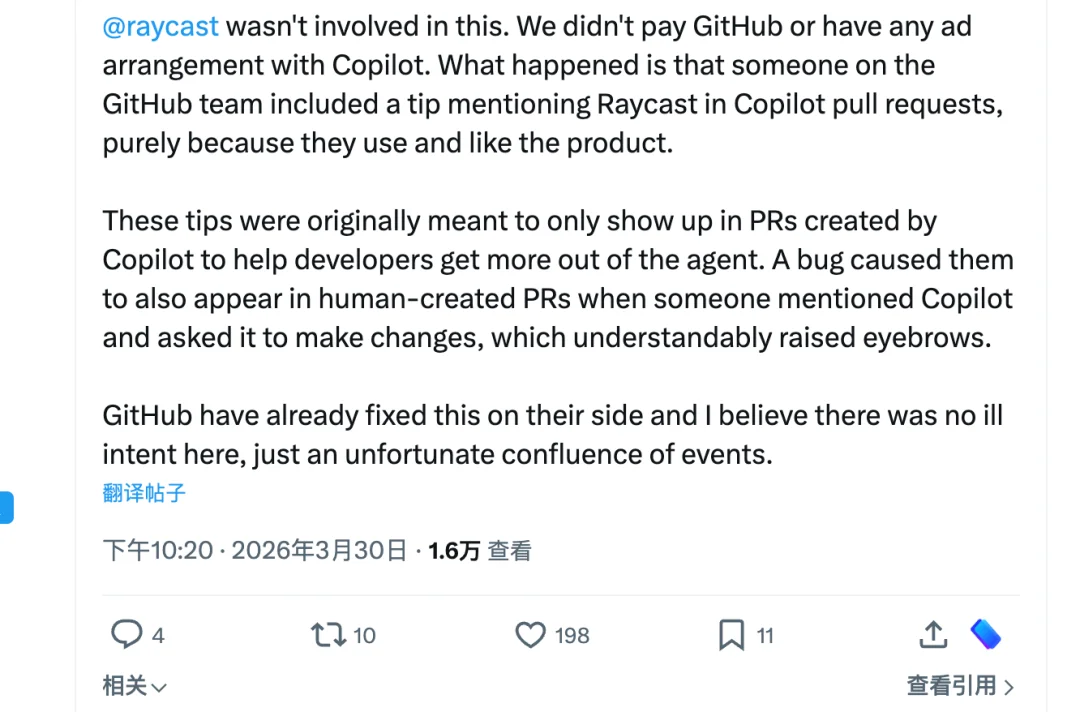Open the share menu via upload arrow icon
This screenshot has height=712, width=1080.
[x=932, y=634]
